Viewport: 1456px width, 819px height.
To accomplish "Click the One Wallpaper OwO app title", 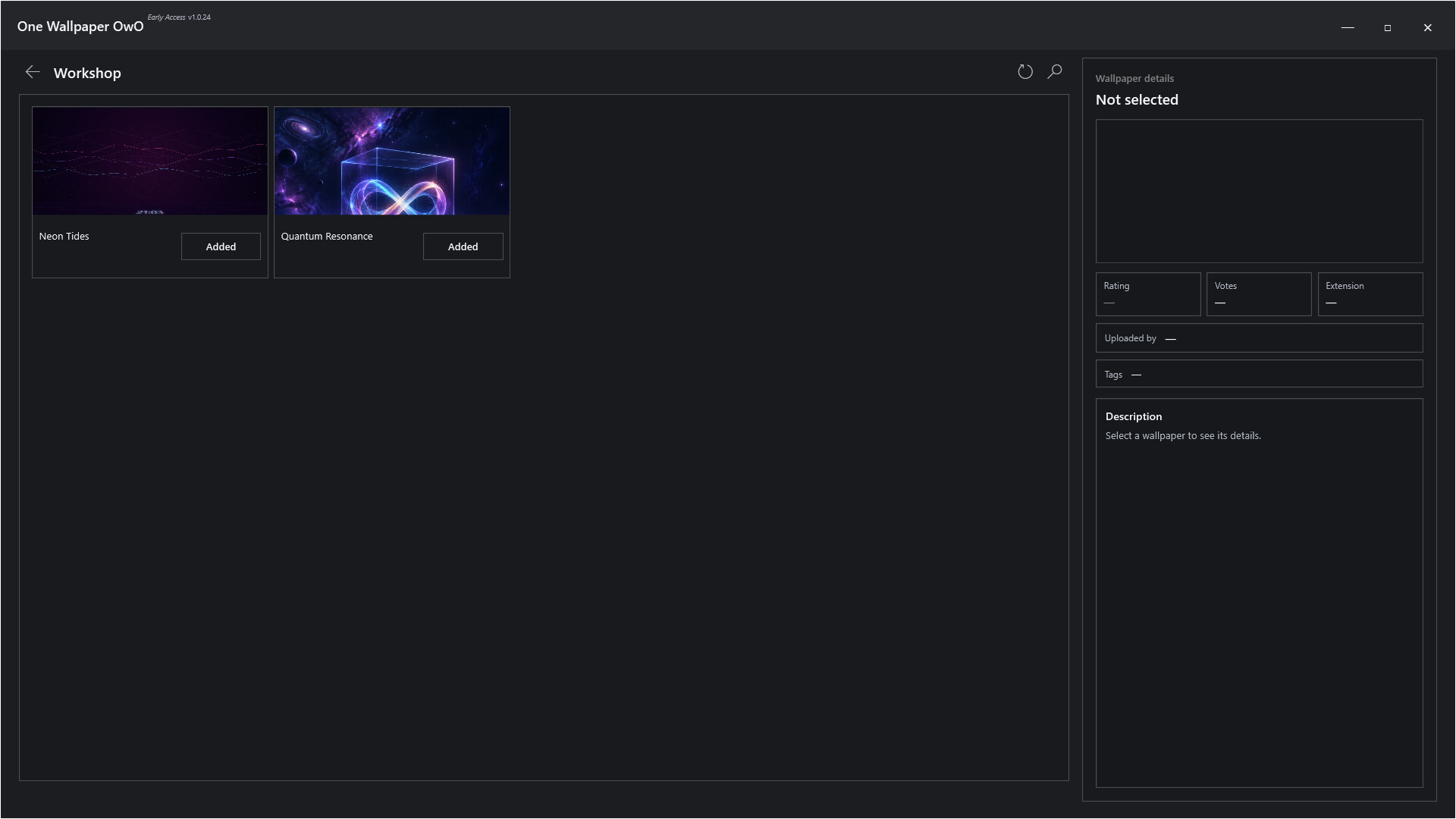I will coord(80,27).
